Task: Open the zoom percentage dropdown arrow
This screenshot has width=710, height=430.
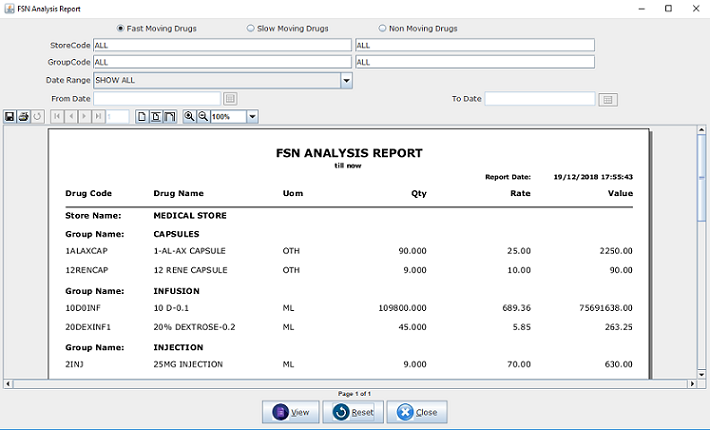Action: [252, 117]
